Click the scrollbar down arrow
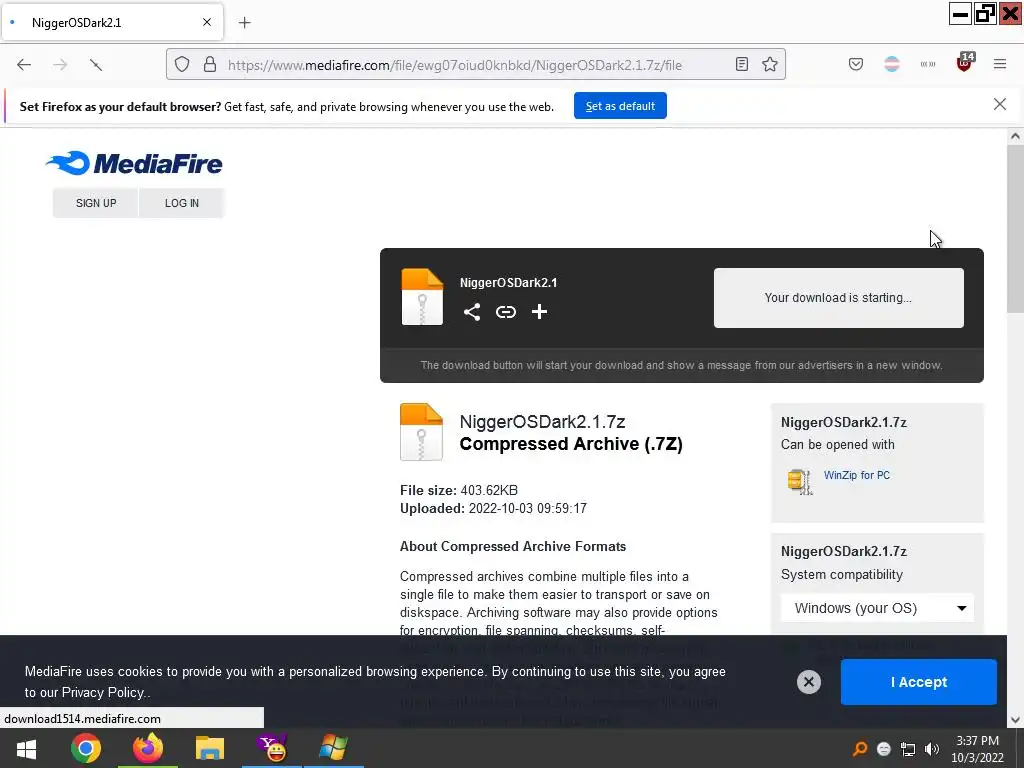The height and width of the screenshot is (768, 1024). [1015, 720]
